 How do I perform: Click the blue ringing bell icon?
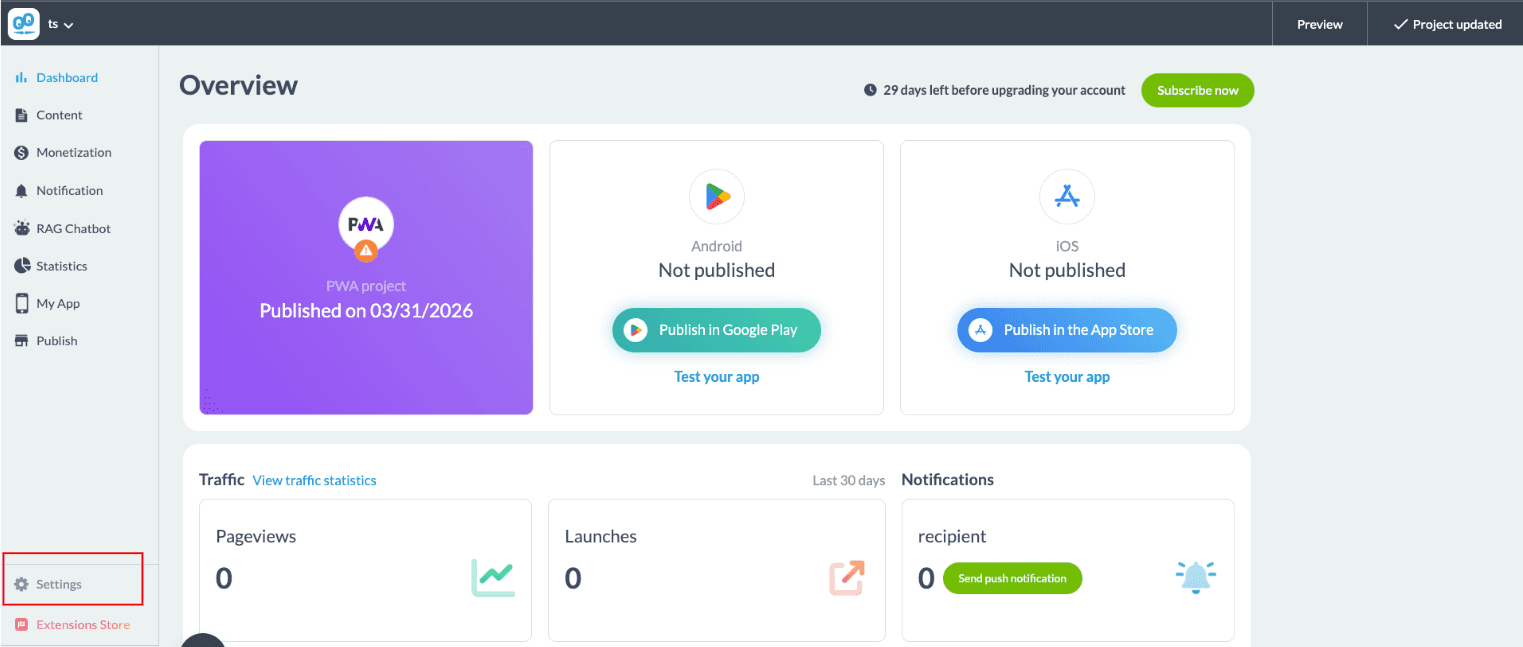(x=1196, y=577)
